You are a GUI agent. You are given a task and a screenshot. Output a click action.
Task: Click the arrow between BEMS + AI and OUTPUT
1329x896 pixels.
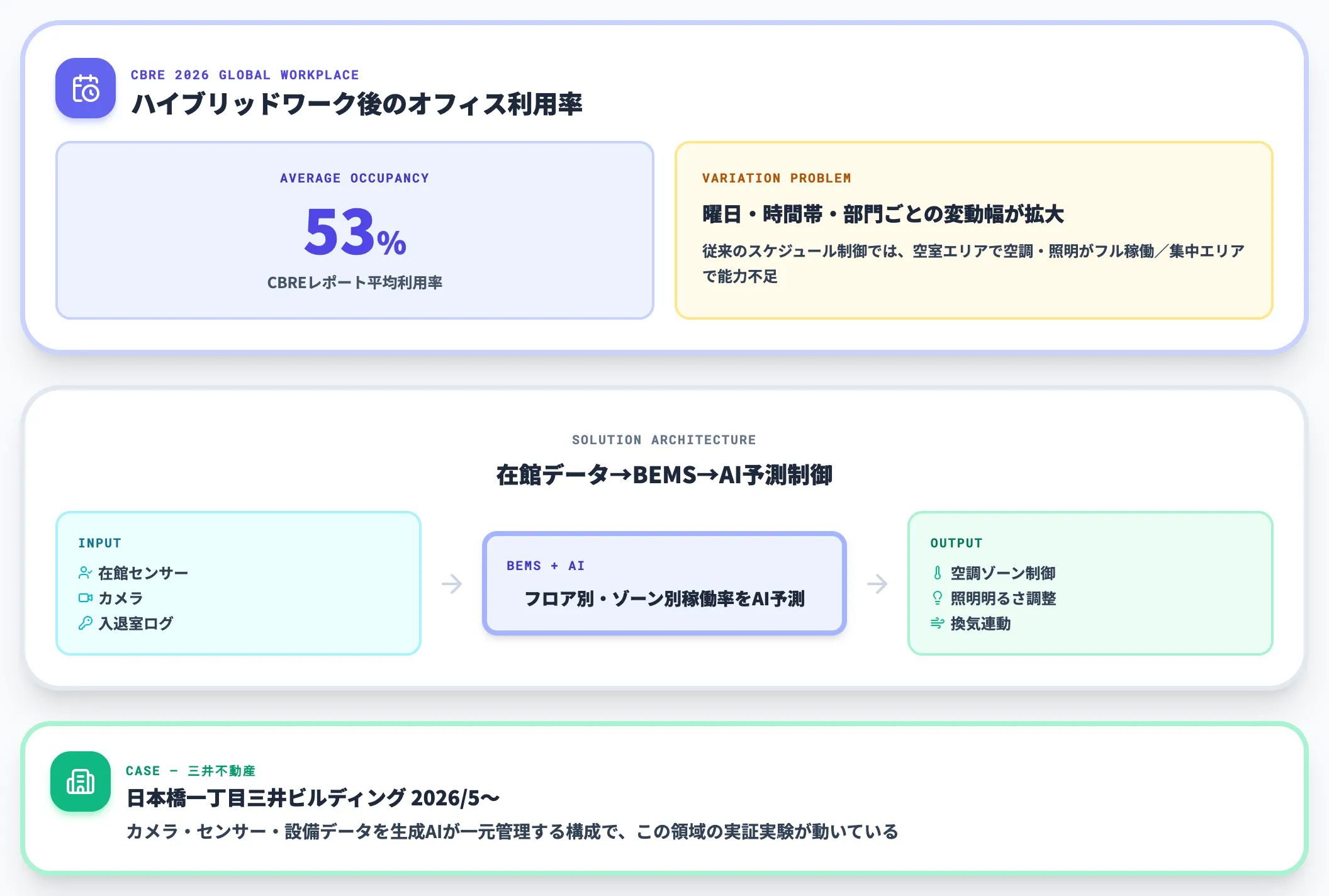tap(877, 583)
